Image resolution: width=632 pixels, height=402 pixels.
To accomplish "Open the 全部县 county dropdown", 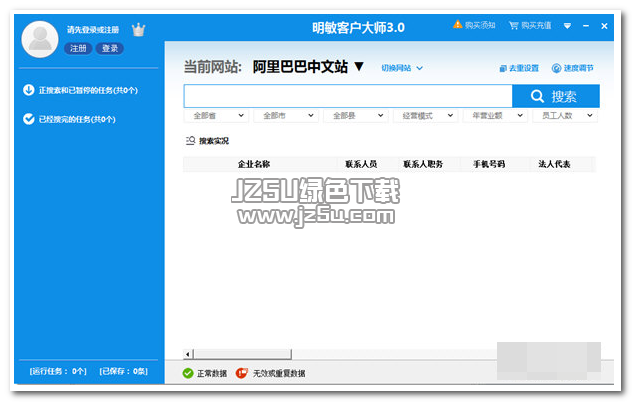I will click(356, 116).
